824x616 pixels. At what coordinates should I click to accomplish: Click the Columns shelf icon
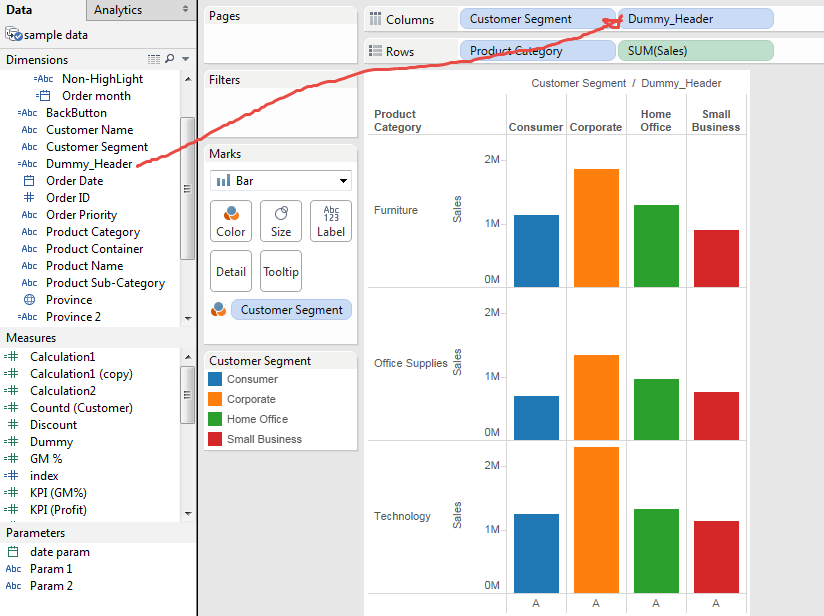[x=375, y=19]
